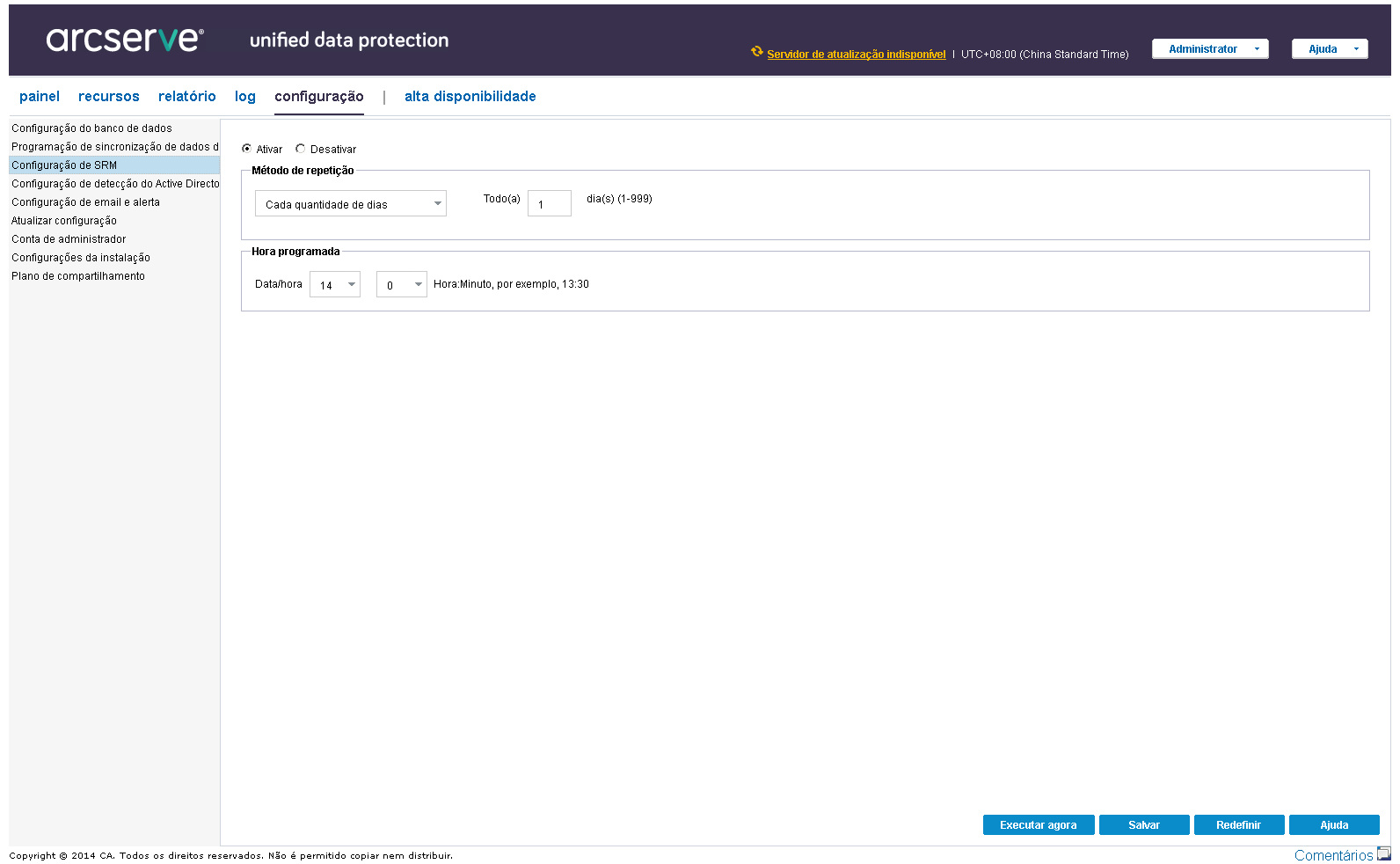Viewport: 1400px width, 864px height.
Task: Select the Ativar radio button
Action: tap(247, 149)
